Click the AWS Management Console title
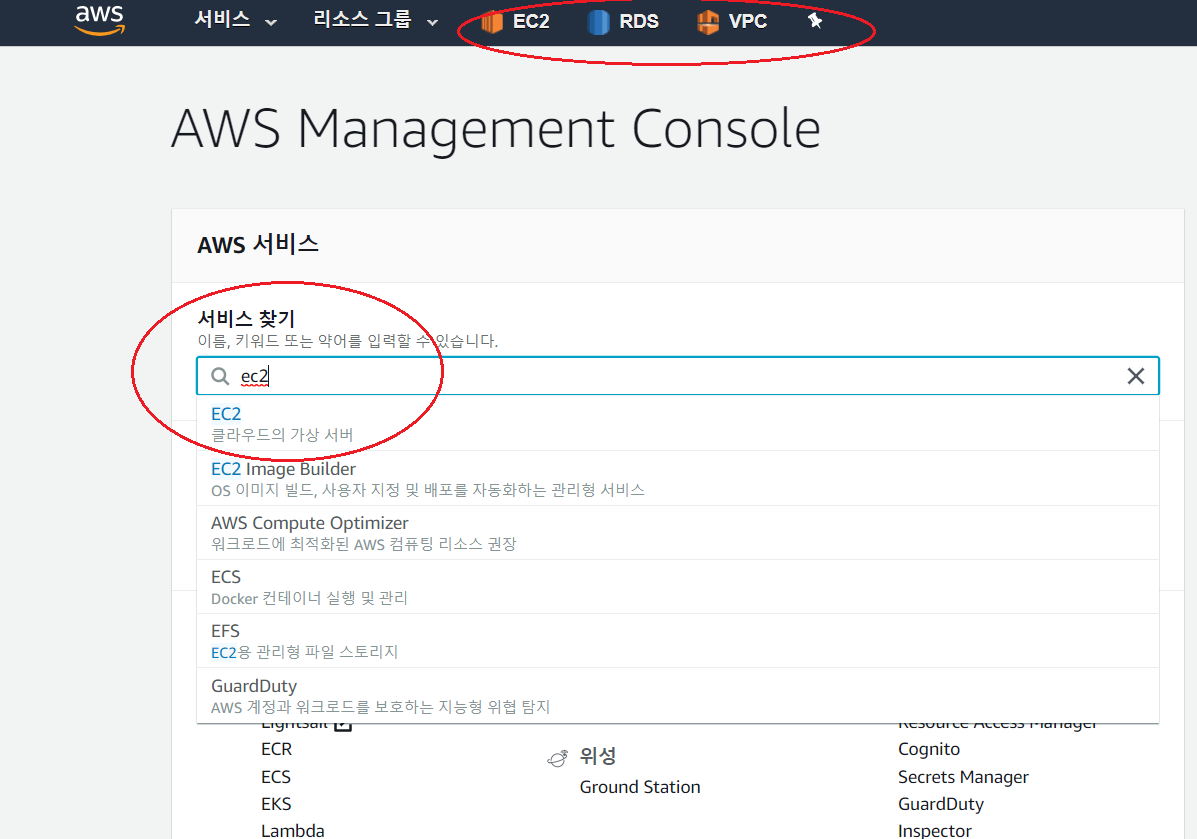1197x839 pixels. [495, 130]
